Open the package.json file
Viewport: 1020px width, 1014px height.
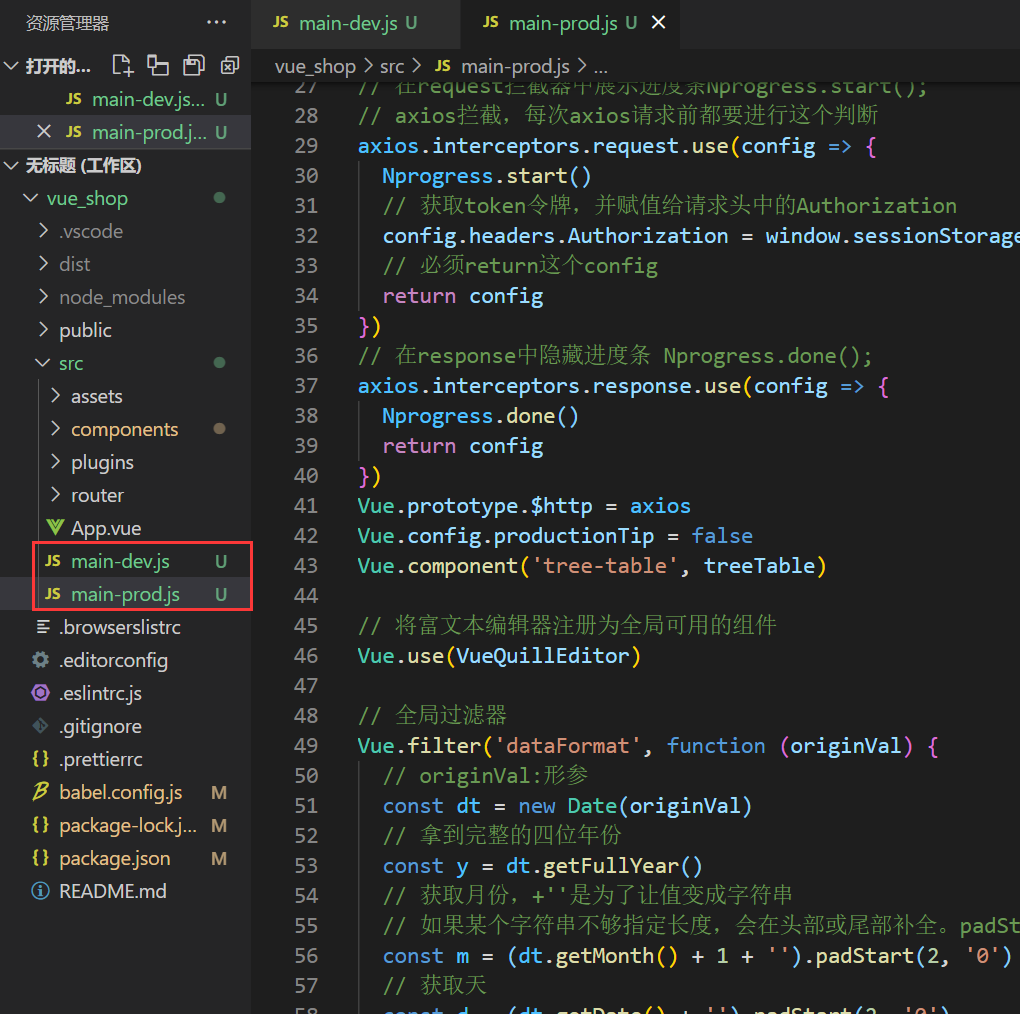(114, 858)
